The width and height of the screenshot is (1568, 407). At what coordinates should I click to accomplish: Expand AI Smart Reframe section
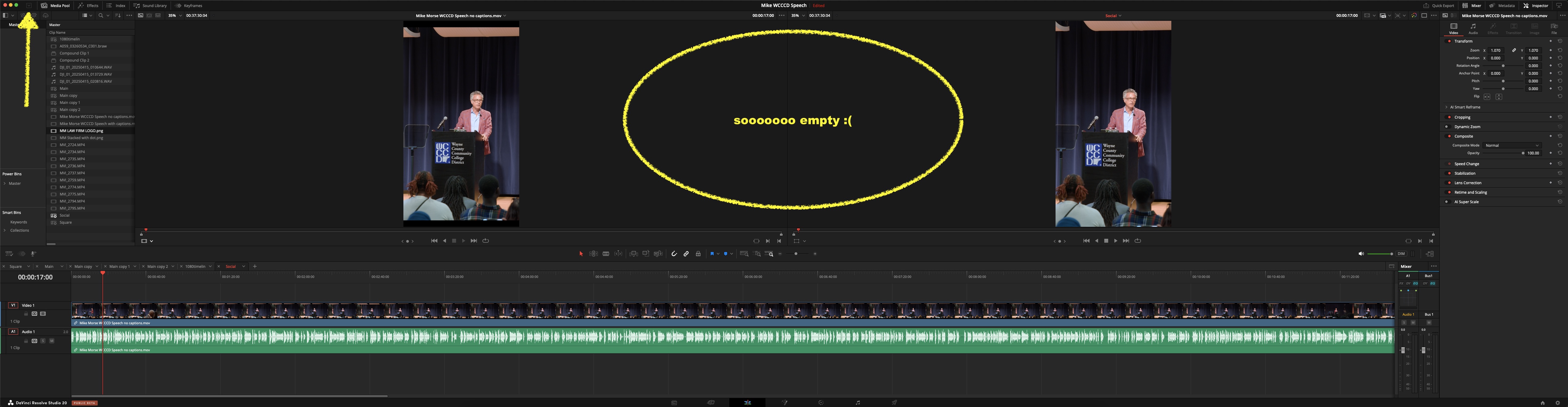[x=1446, y=107]
